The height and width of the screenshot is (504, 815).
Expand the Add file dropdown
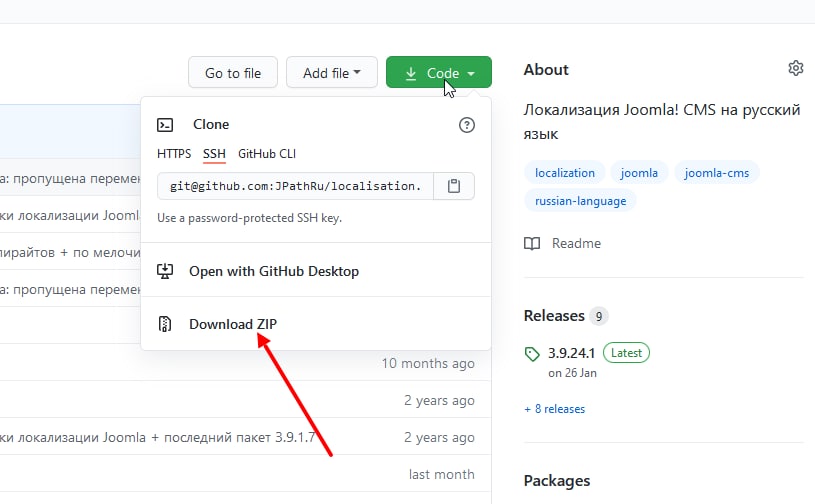[x=331, y=73]
